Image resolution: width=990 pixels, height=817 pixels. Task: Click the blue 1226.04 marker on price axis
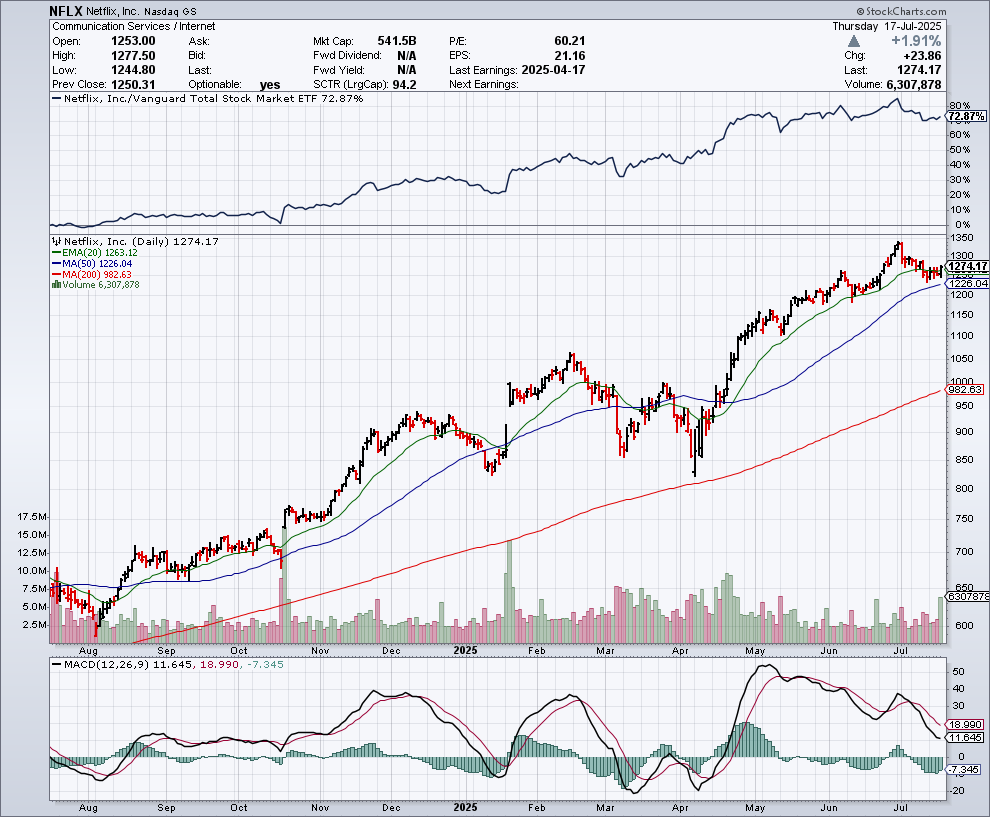tap(966, 283)
